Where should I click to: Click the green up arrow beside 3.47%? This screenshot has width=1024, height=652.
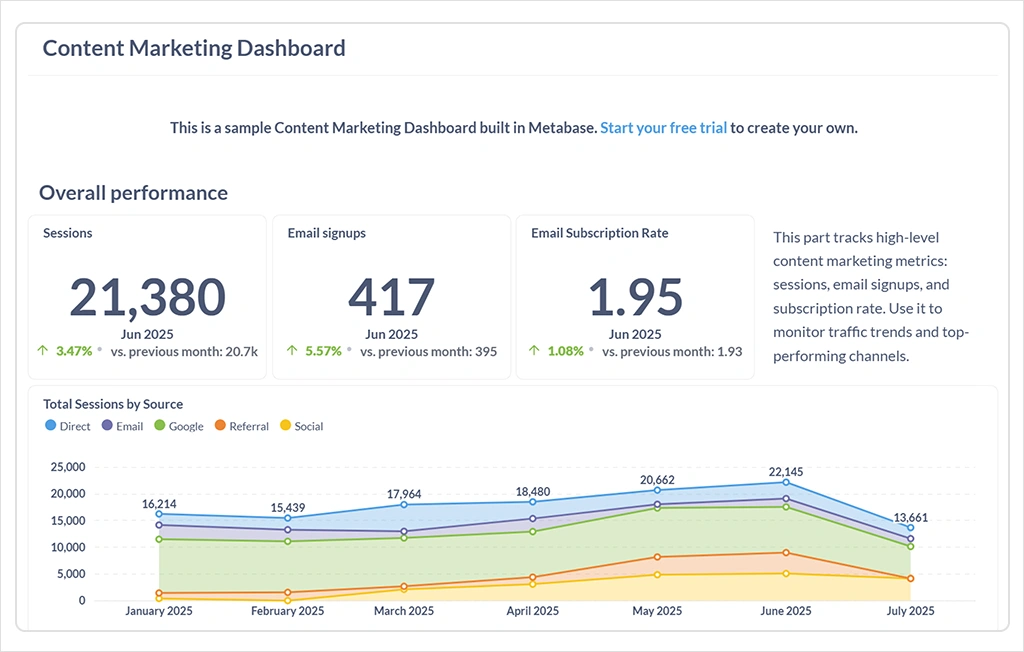pyautogui.click(x=41, y=351)
